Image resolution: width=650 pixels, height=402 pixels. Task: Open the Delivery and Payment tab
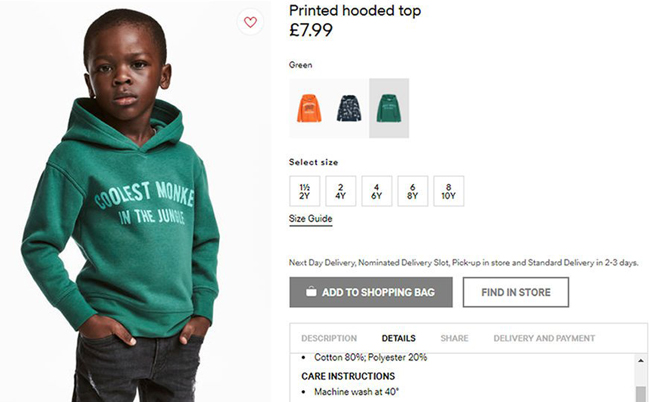[544, 338]
